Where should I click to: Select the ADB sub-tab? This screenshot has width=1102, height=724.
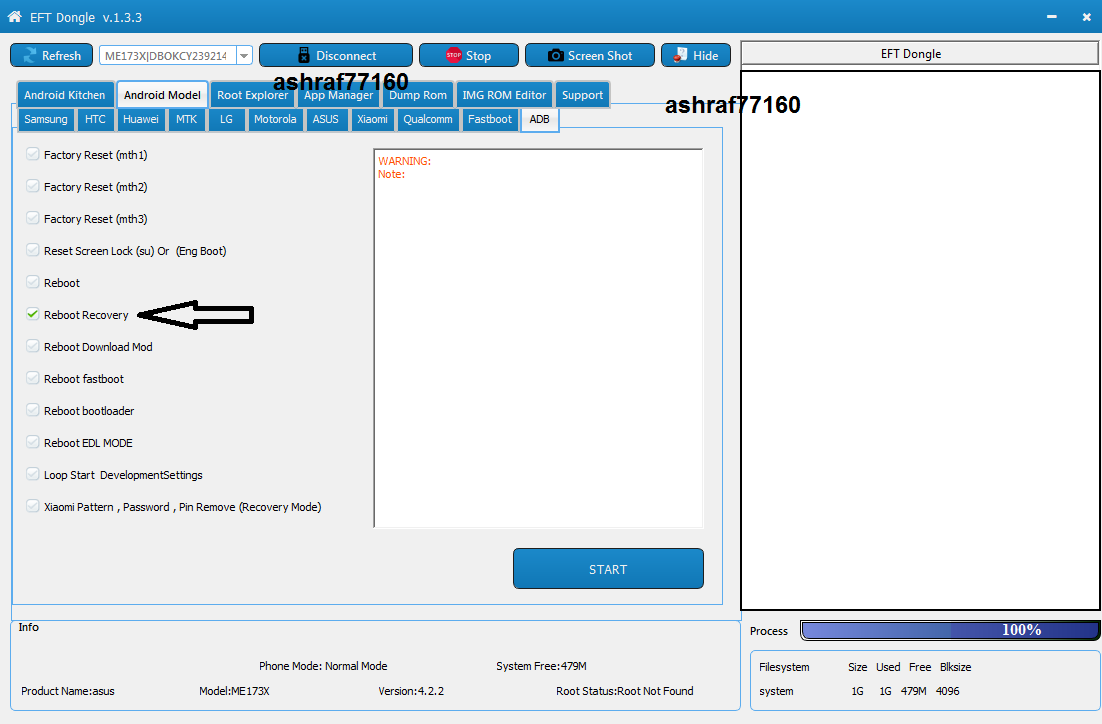(540, 119)
